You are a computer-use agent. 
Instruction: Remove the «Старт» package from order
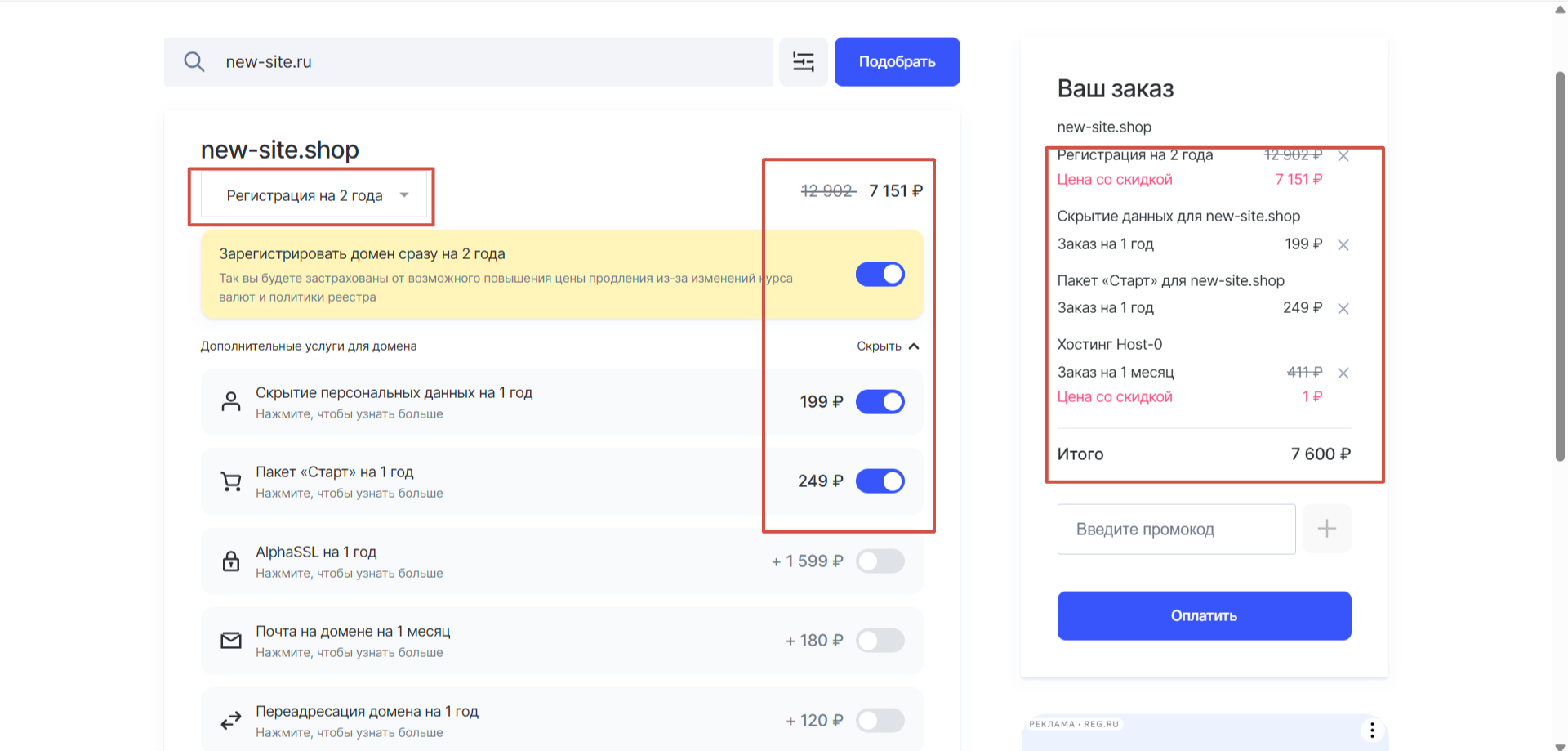(1343, 308)
